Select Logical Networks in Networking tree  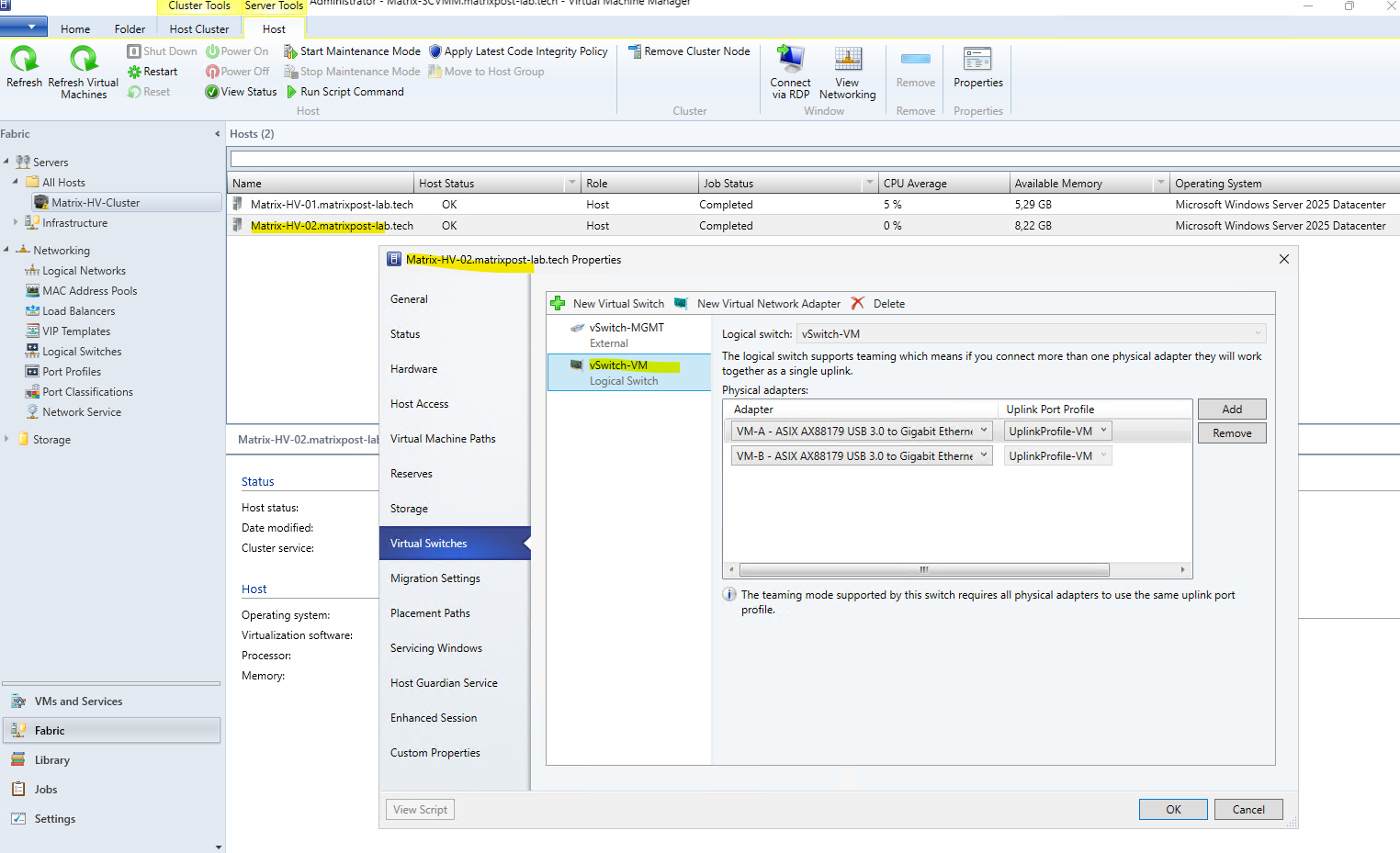(x=84, y=271)
